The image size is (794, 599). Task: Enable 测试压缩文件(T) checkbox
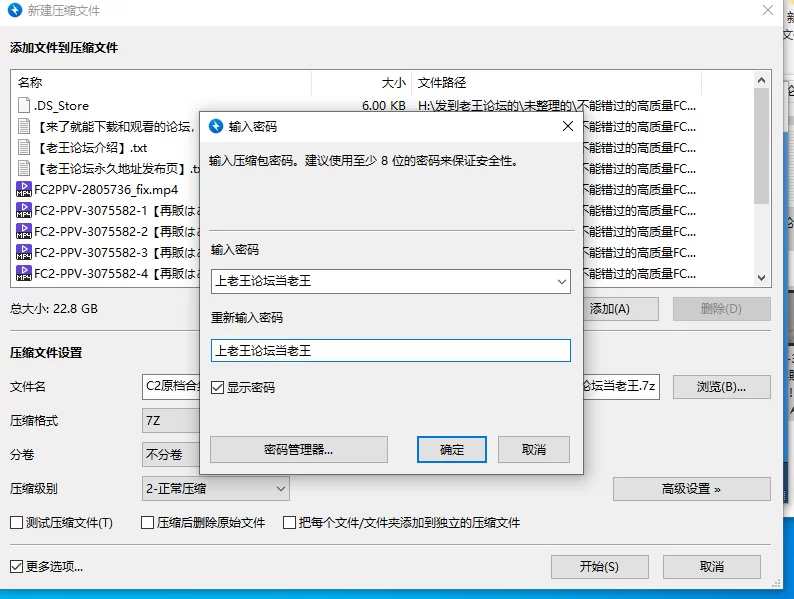[x=16, y=523]
